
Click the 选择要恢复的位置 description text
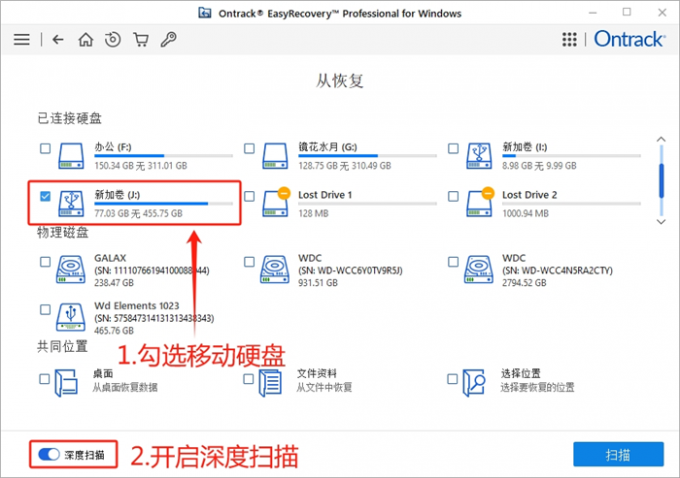(x=537, y=387)
